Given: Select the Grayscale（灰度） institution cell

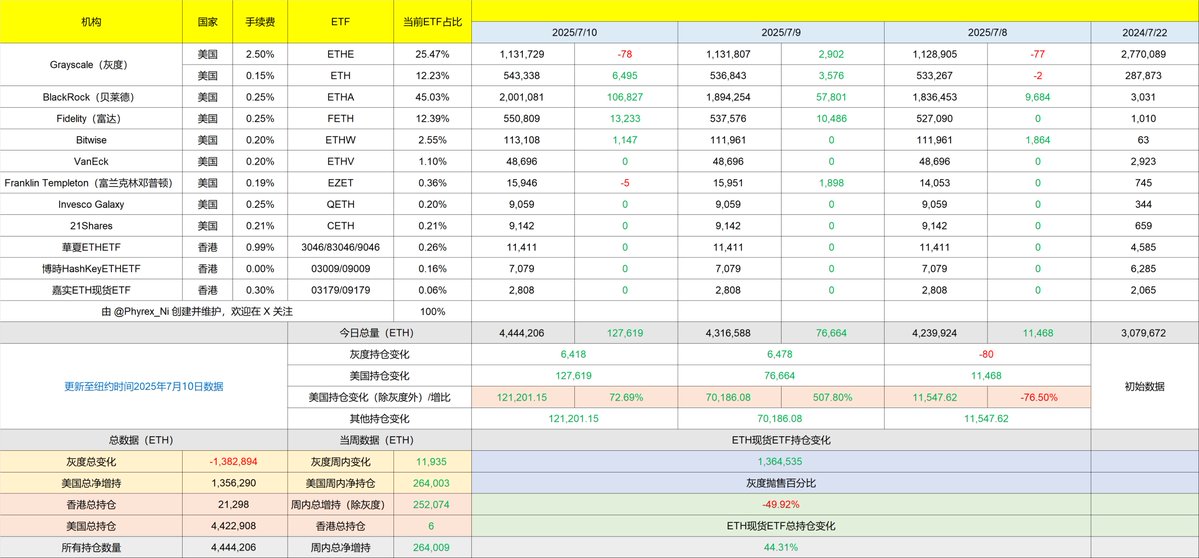Looking at the screenshot, I should [x=91, y=65].
